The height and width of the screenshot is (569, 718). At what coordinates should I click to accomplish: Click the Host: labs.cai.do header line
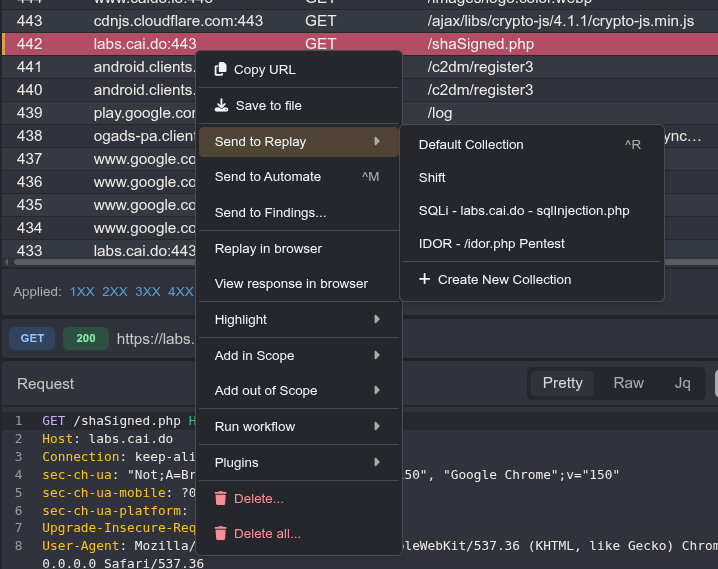[x=107, y=439]
